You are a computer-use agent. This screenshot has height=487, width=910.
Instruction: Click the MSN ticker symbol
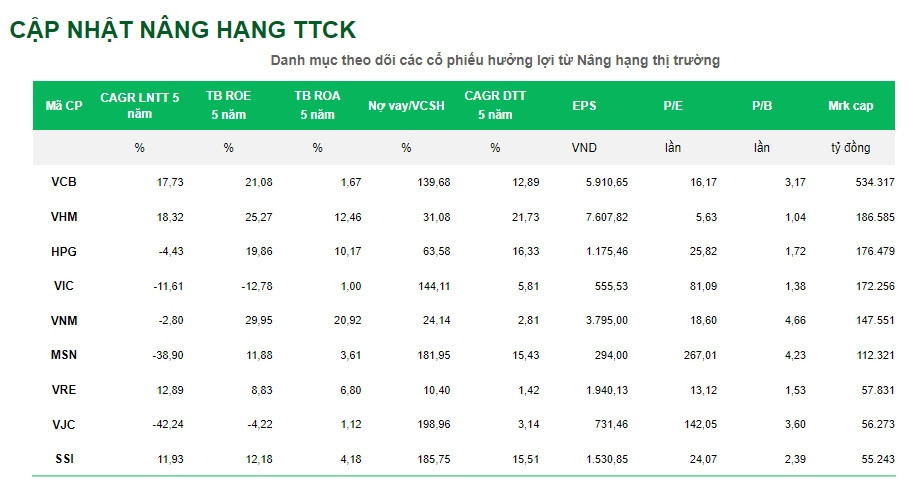coord(63,355)
